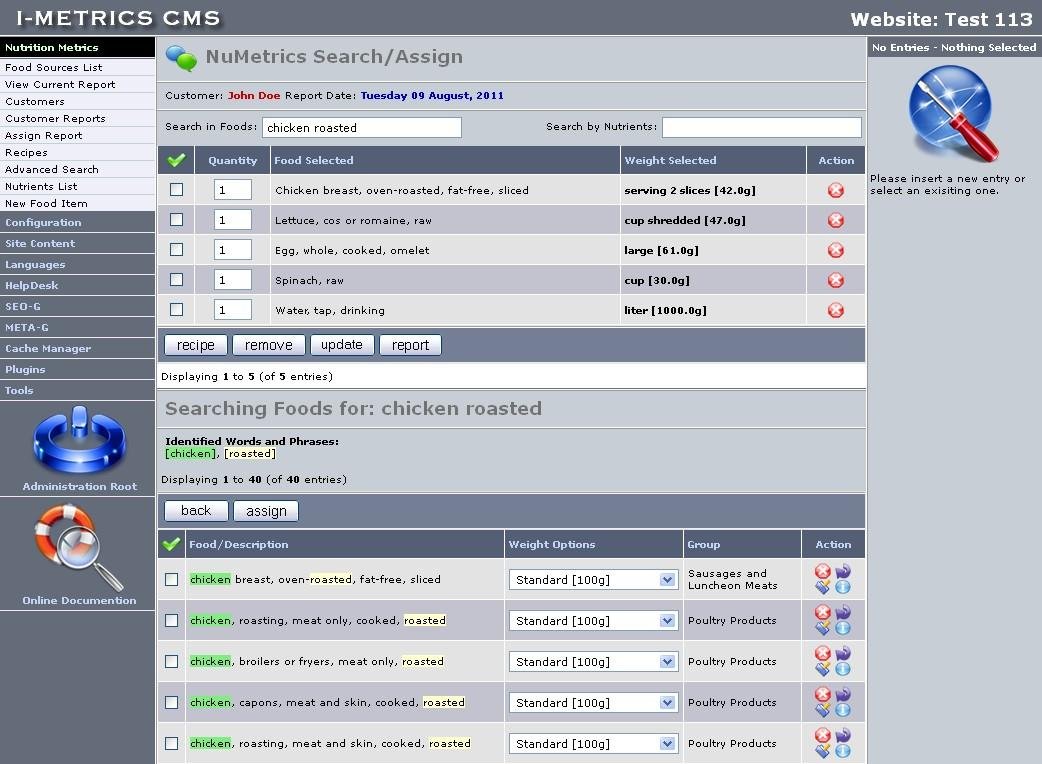
Task: Click the "report" button
Action: (410, 344)
